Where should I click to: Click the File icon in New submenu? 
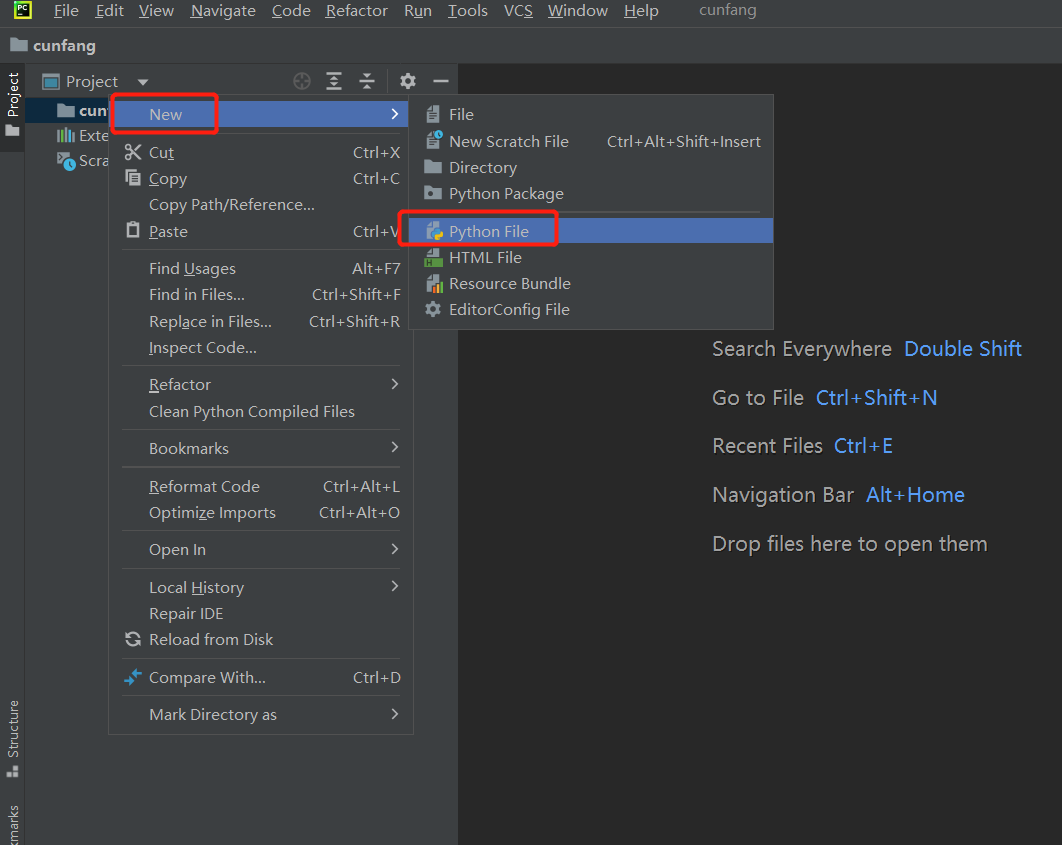pyautogui.click(x=433, y=114)
